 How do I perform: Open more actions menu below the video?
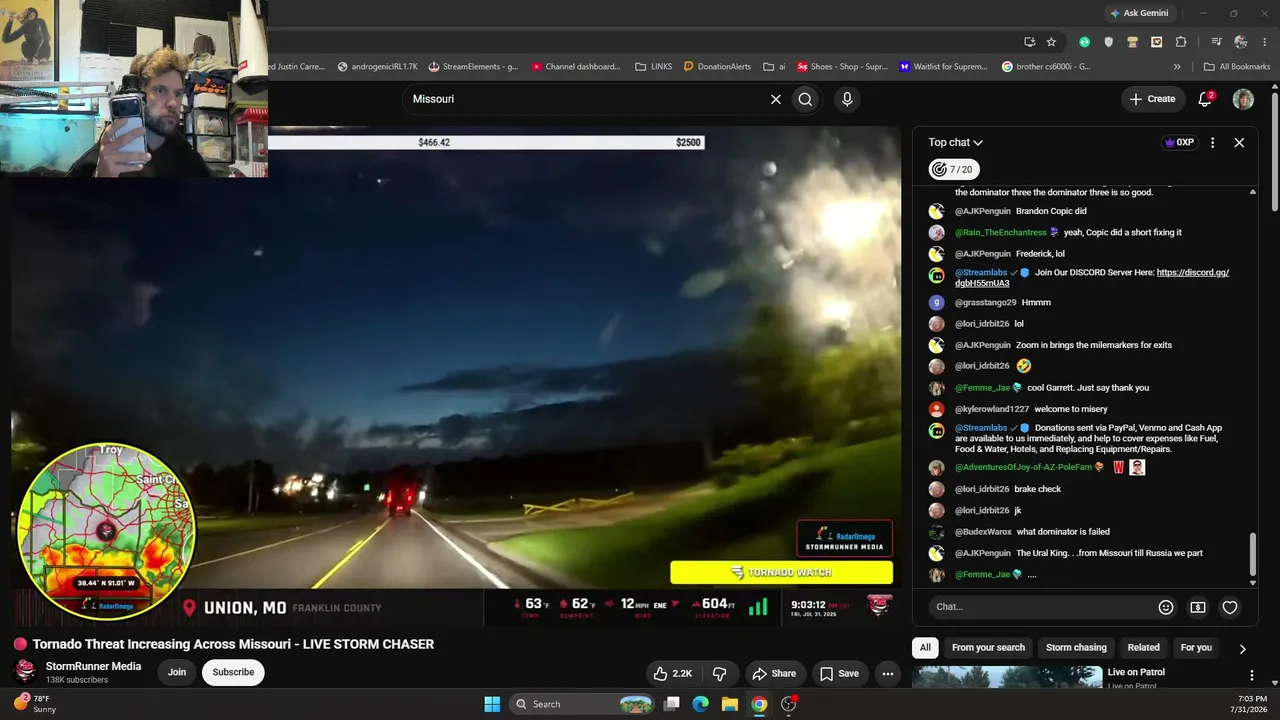[887, 674]
